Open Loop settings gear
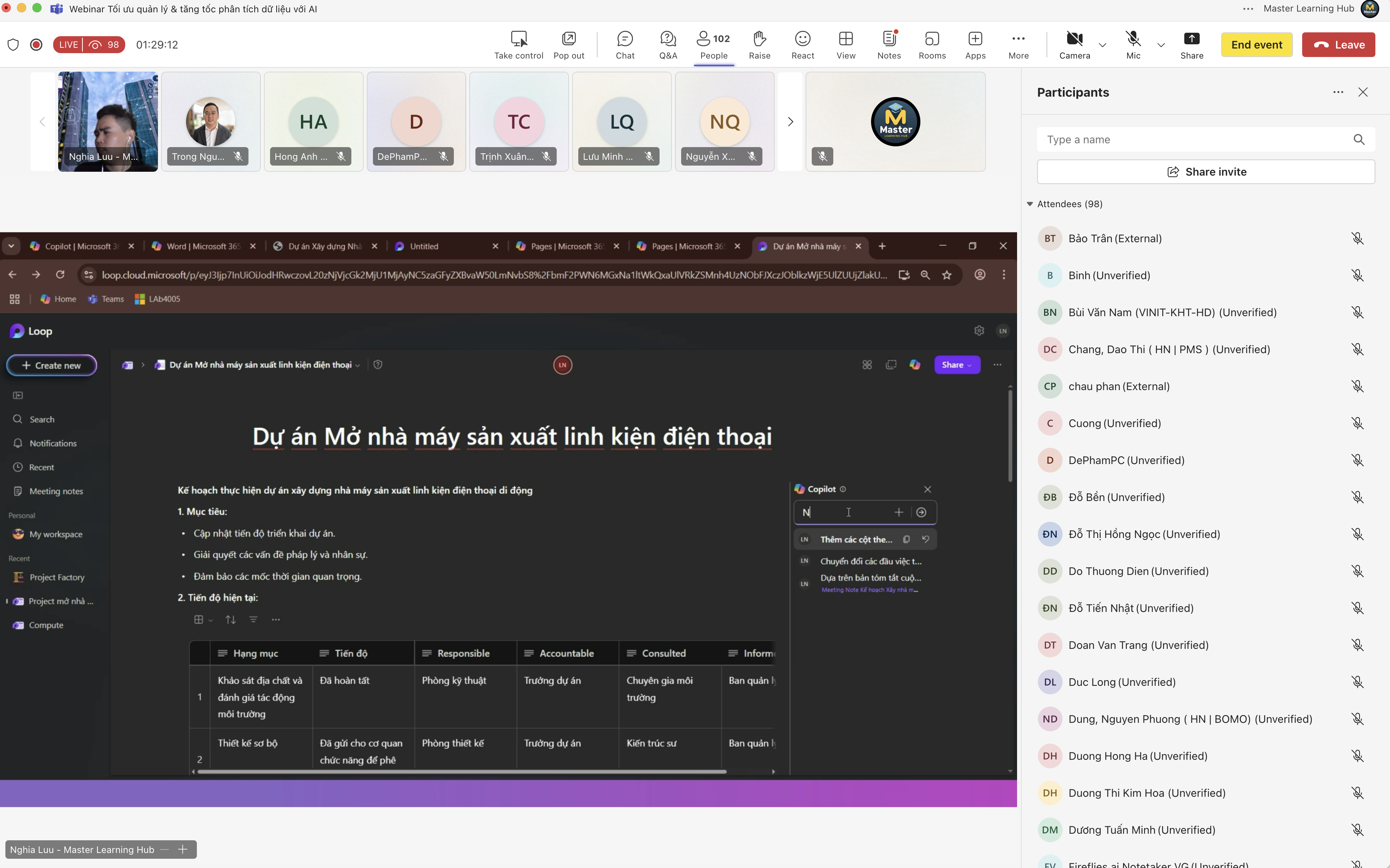 tap(979, 331)
